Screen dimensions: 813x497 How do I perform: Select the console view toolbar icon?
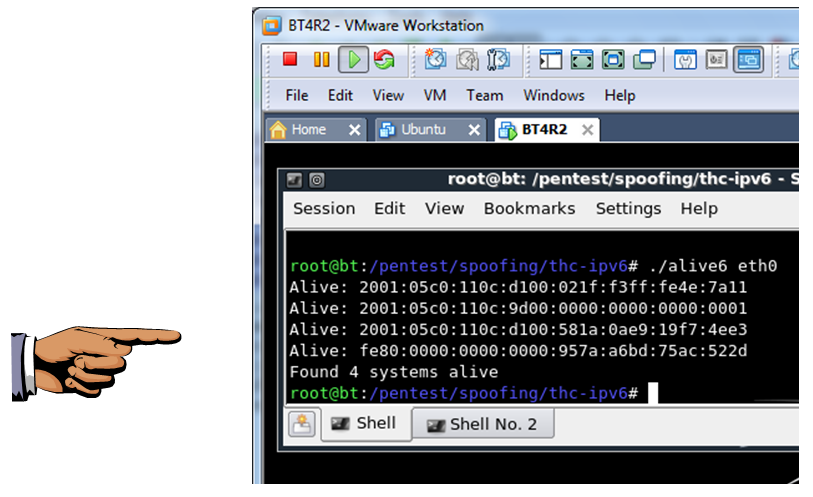(x=748, y=60)
